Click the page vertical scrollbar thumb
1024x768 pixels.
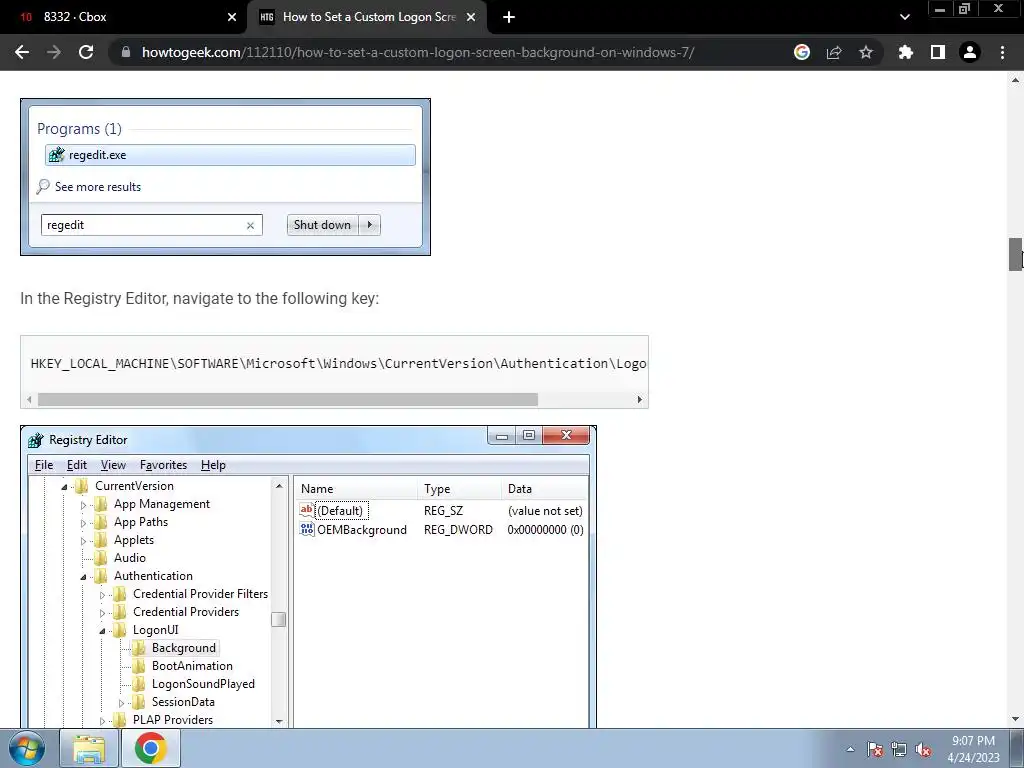point(1016,254)
